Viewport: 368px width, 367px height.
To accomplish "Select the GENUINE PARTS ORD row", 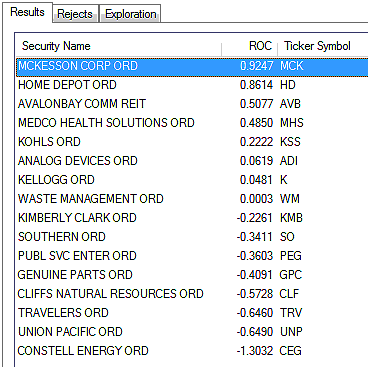I will pyautogui.click(x=192, y=275).
